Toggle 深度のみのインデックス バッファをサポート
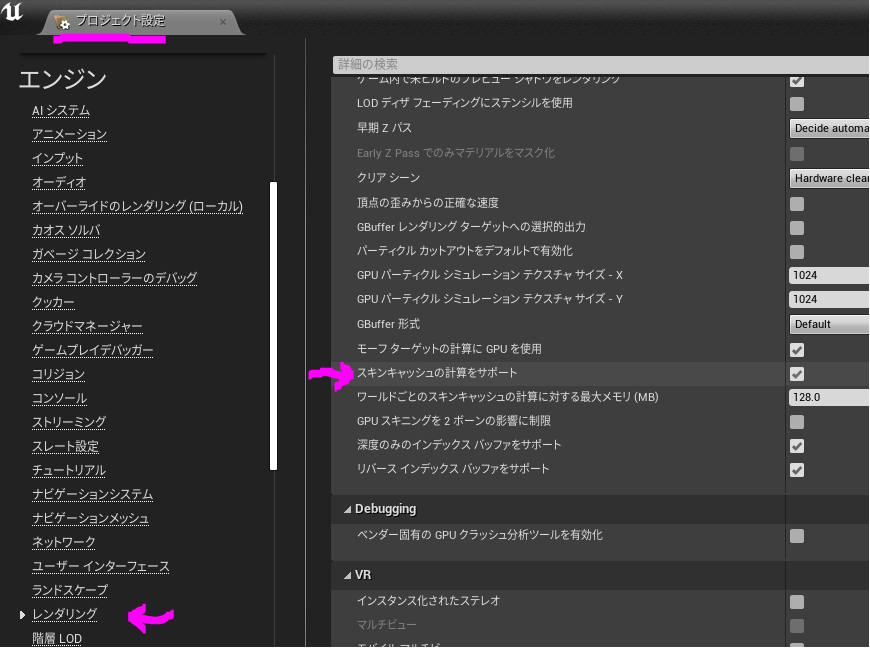The image size is (870, 648). [x=797, y=446]
